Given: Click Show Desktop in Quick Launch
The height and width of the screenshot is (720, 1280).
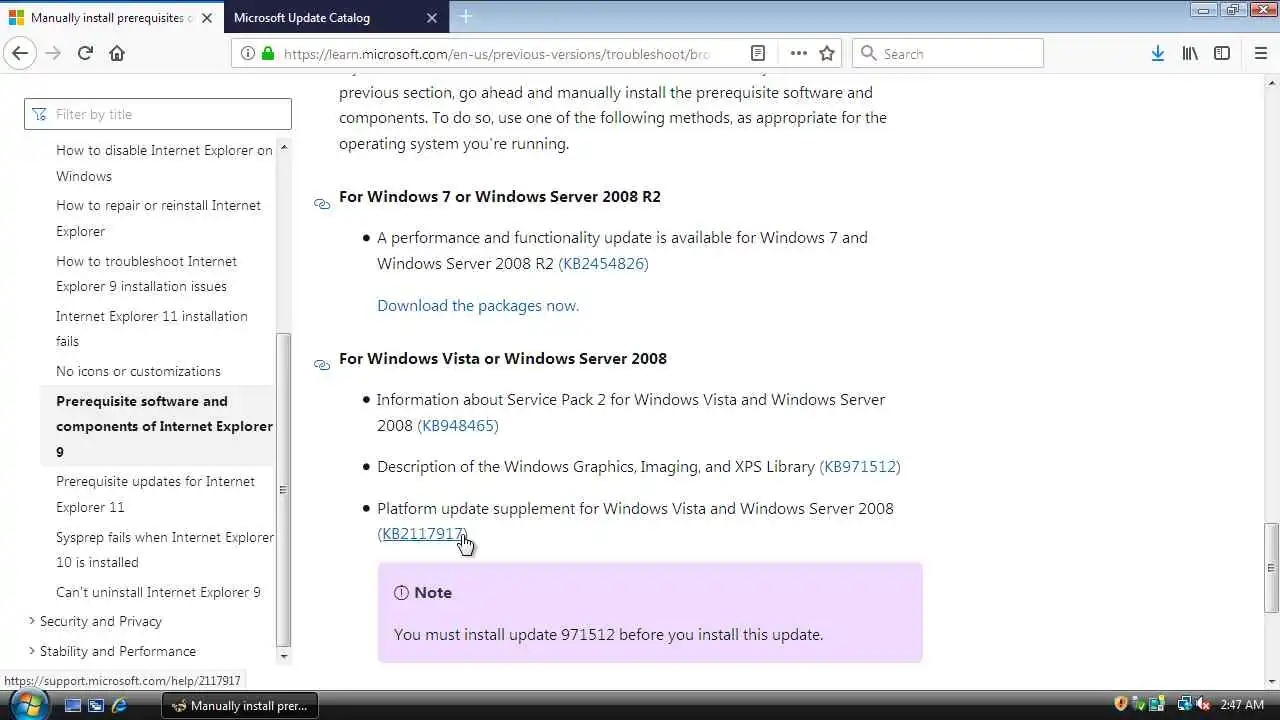Looking at the screenshot, I should pos(73,705).
